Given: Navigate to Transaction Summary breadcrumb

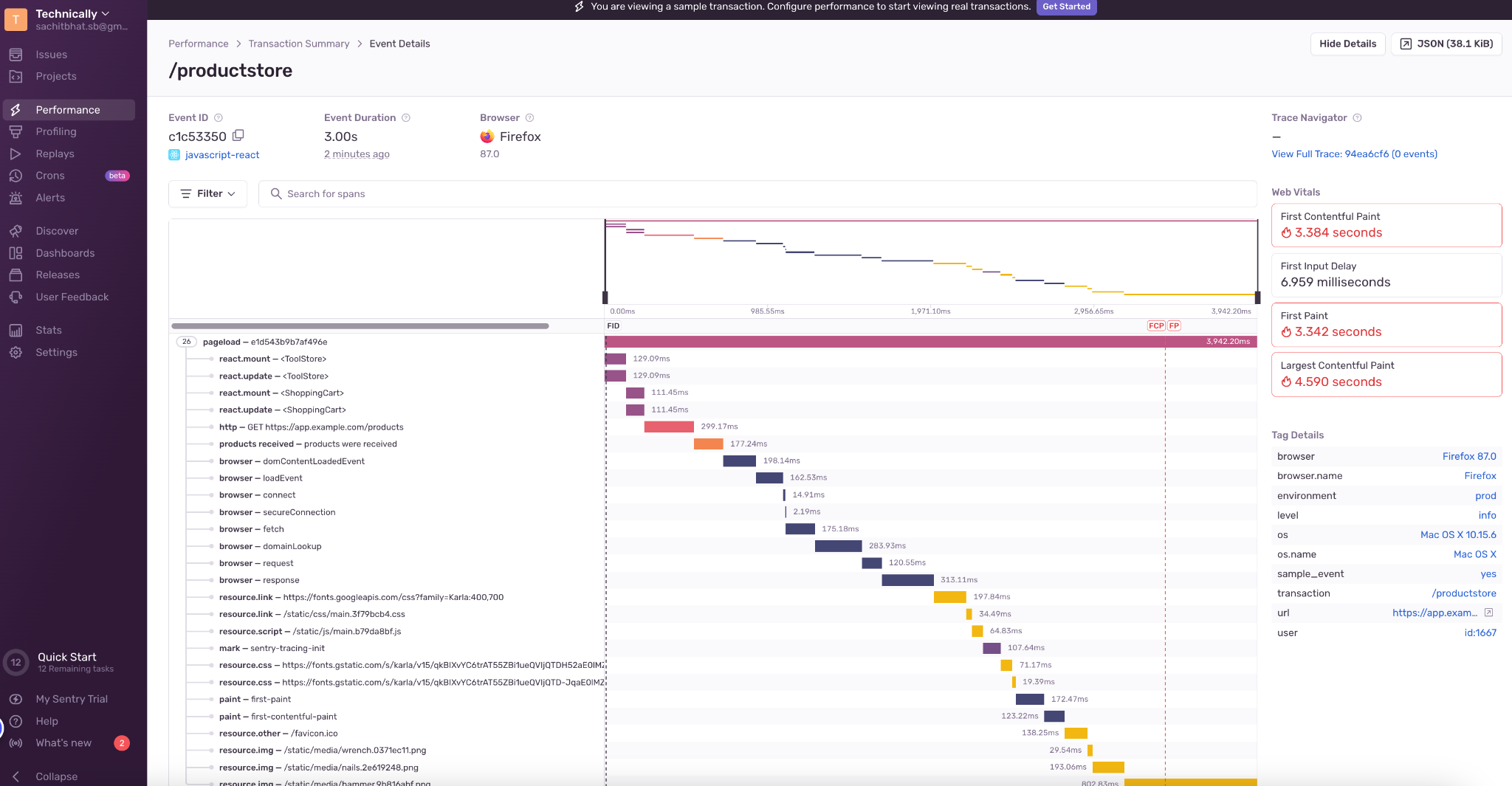Looking at the screenshot, I should [298, 44].
